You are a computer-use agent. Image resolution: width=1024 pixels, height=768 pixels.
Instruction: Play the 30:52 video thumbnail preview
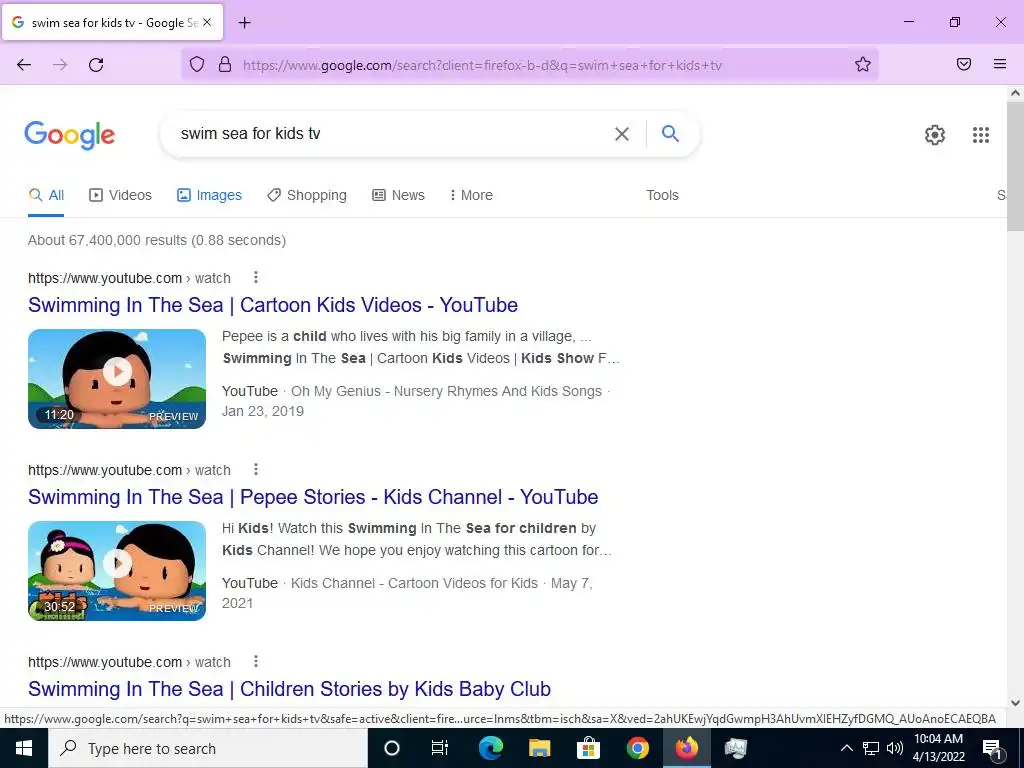coord(117,571)
